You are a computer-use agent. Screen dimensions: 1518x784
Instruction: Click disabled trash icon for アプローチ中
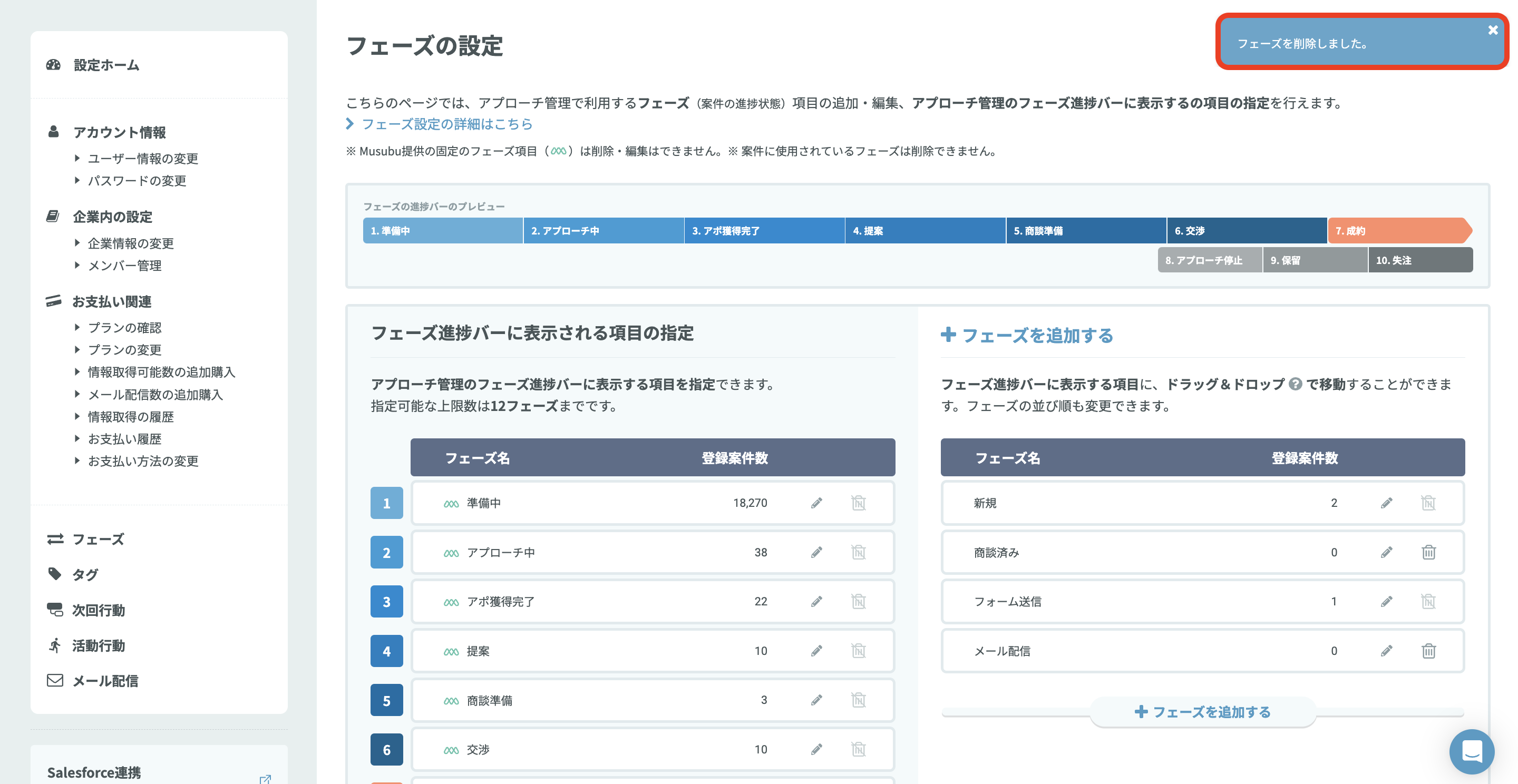pyautogui.click(x=859, y=553)
